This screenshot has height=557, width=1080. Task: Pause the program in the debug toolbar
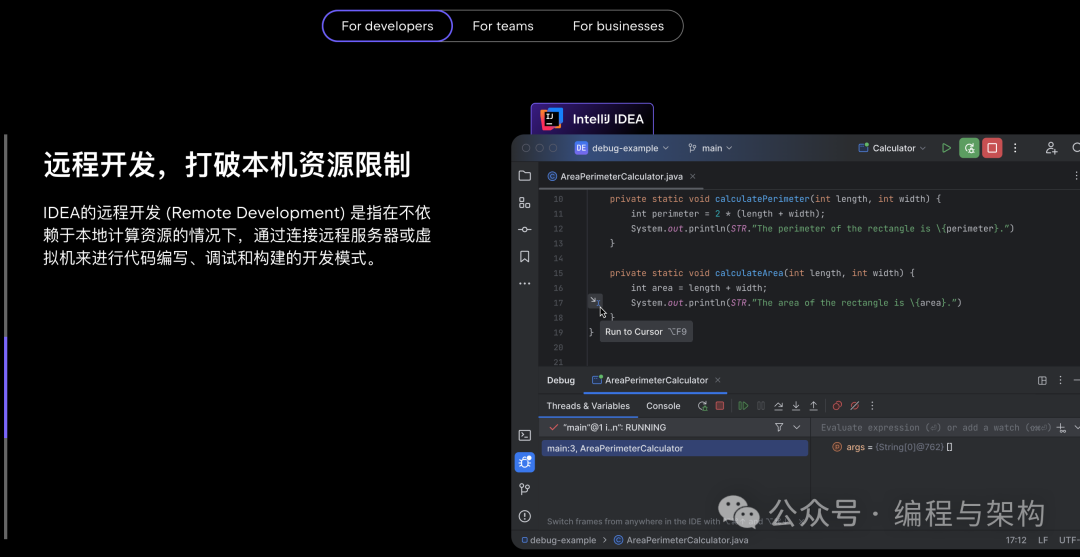point(761,406)
